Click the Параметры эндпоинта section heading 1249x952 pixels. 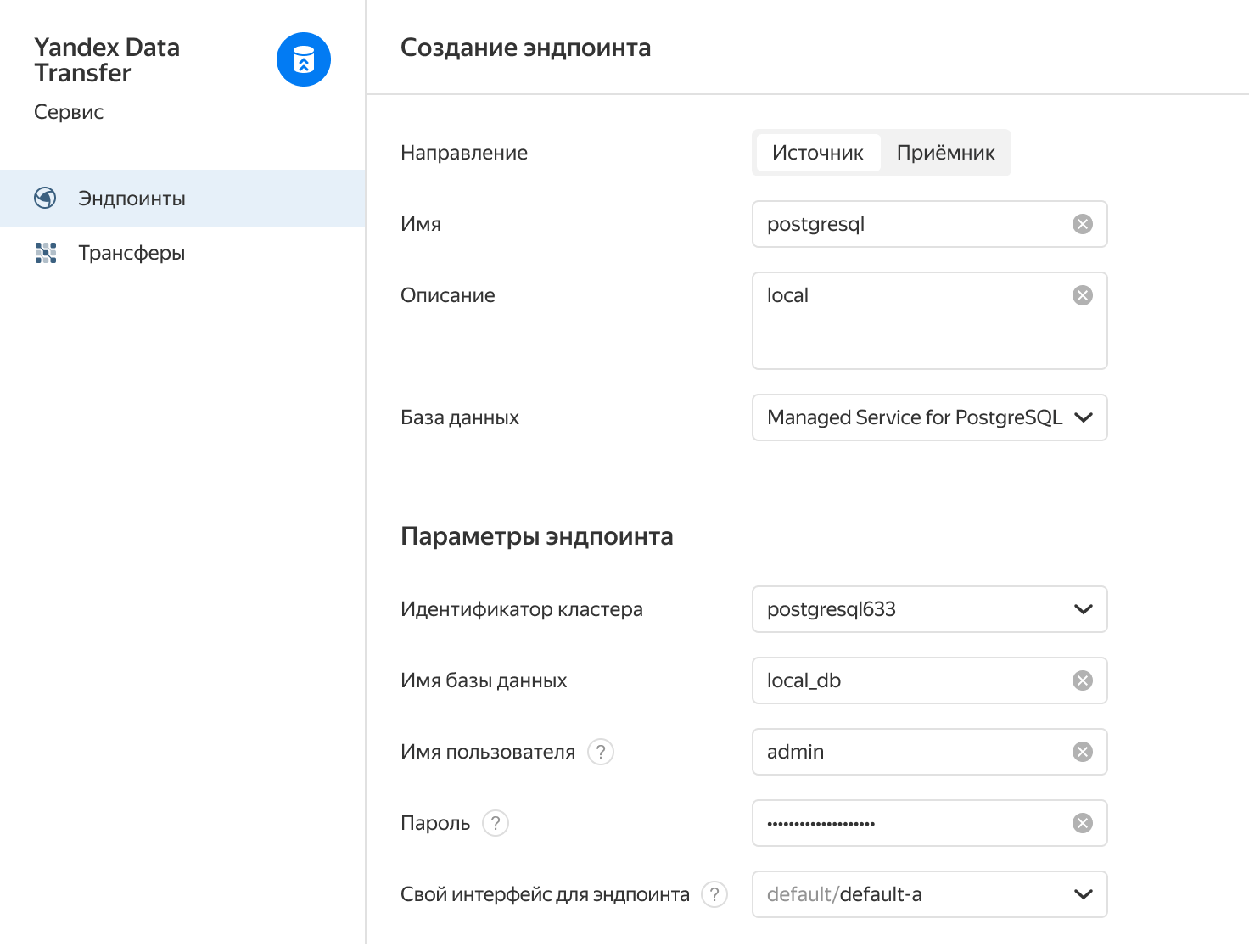(x=537, y=536)
